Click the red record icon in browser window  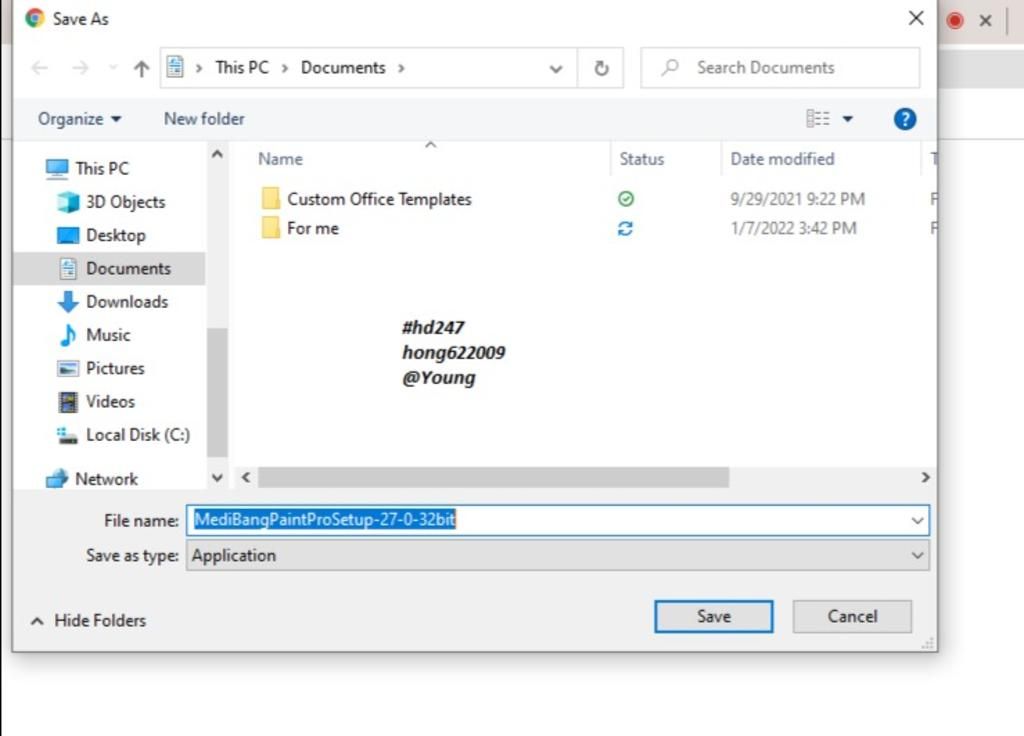point(955,21)
